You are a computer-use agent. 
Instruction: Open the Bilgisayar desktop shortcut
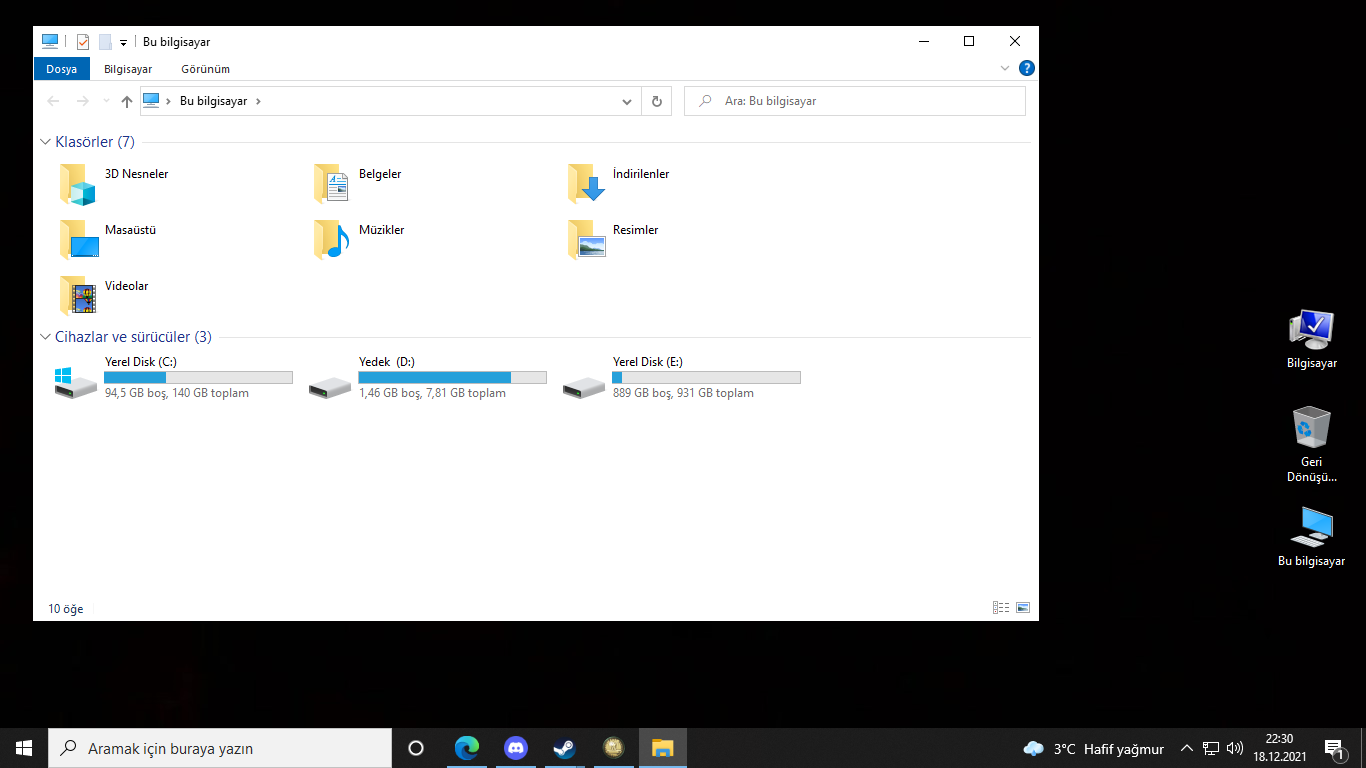pyautogui.click(x=1311, y=339)
